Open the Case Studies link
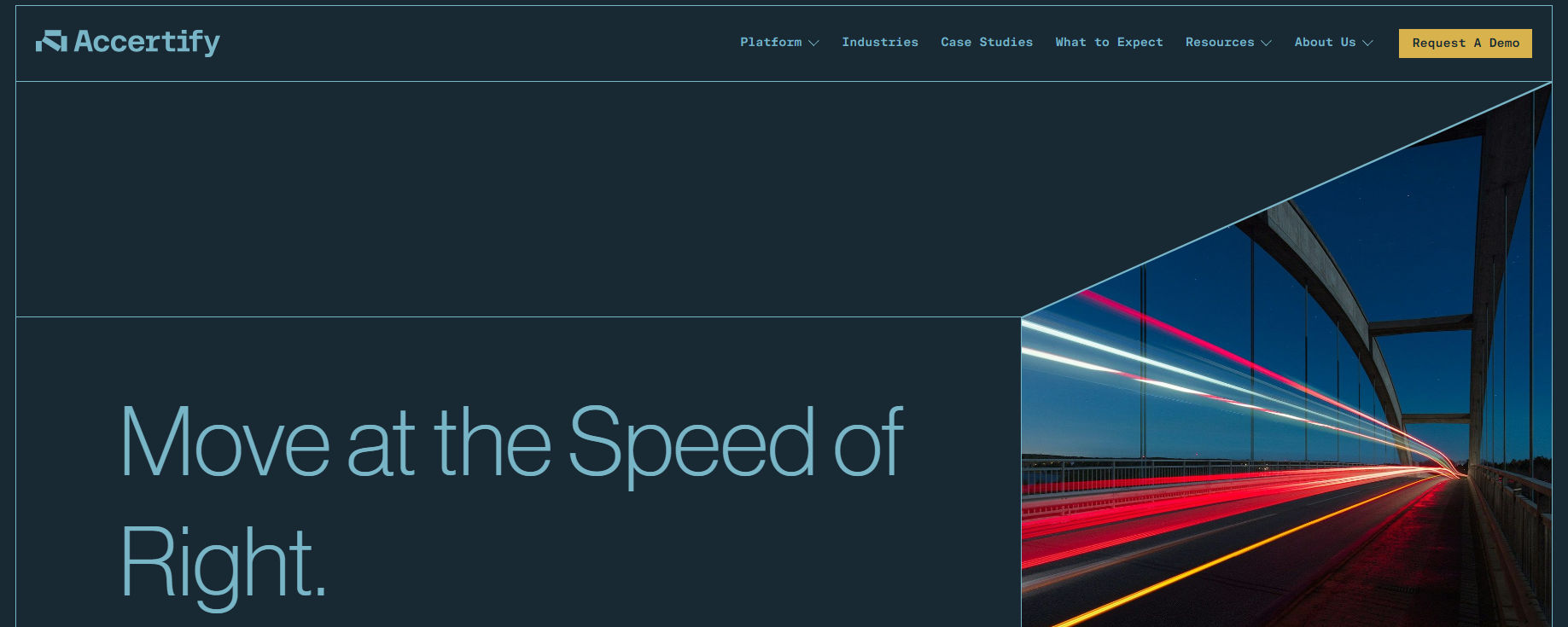The image size is (1568, 627). 987,42
